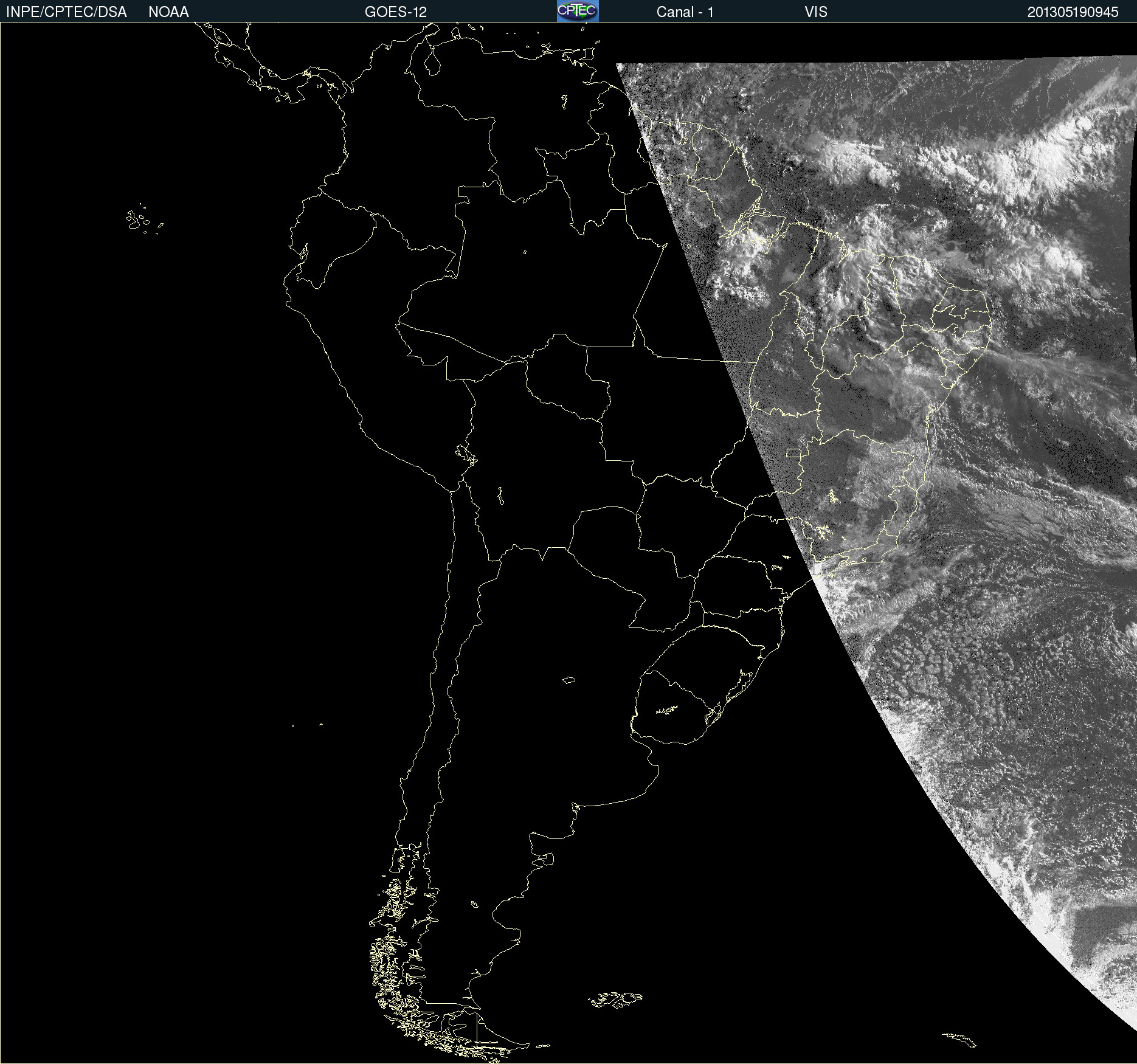This screenshot has height=1064, width=1137.
Task: Click the GOES-12 satellite label
Action: 396,12
